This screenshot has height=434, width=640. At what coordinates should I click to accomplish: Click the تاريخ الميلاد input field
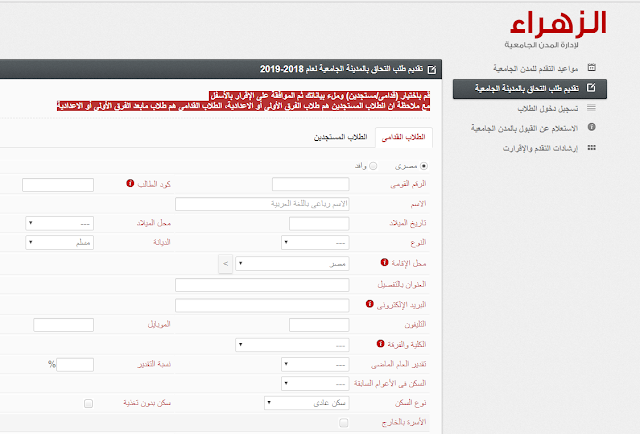click(319, 223)
